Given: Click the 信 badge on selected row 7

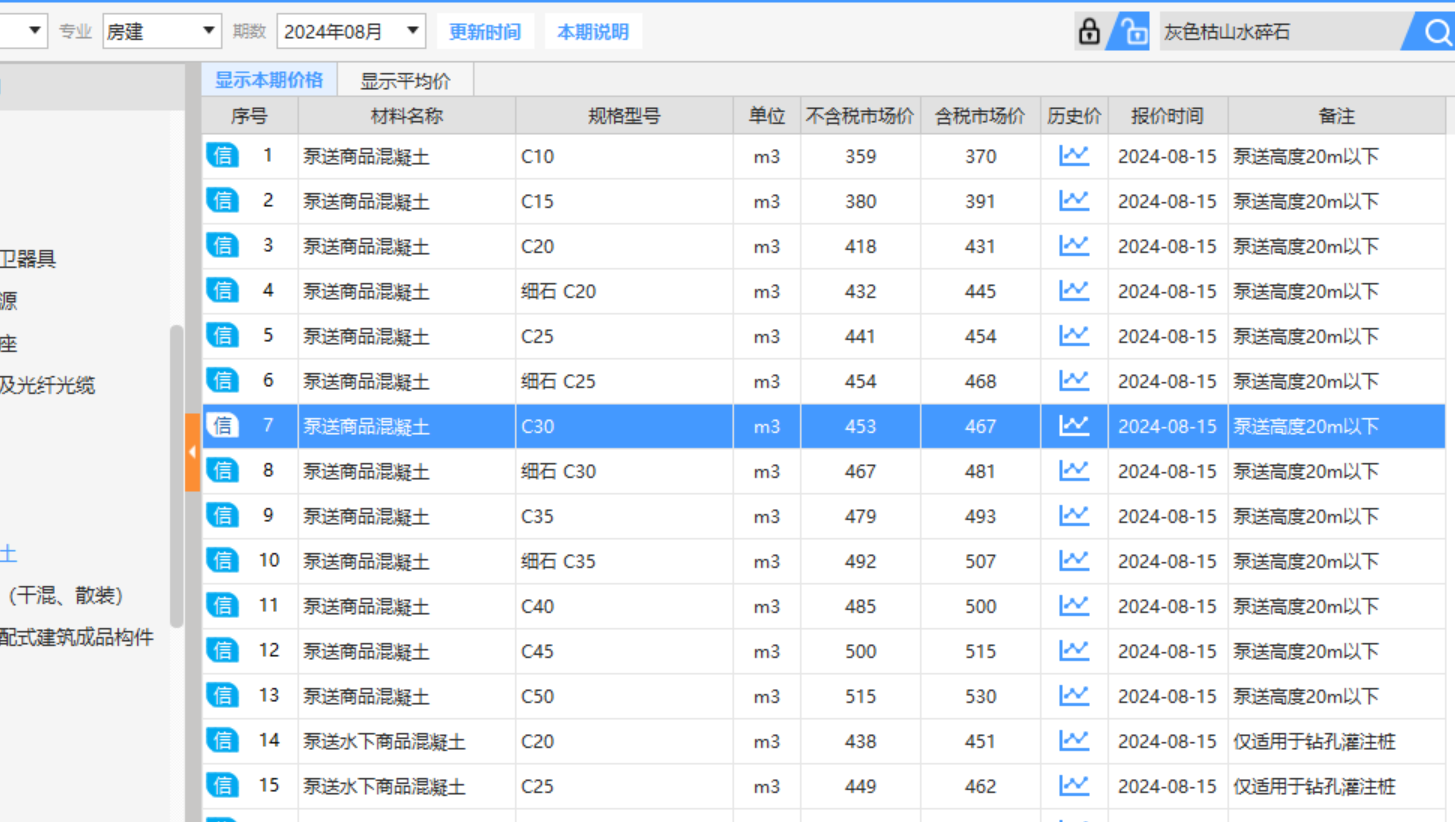Looking at the screenshot, I should 223,425.
